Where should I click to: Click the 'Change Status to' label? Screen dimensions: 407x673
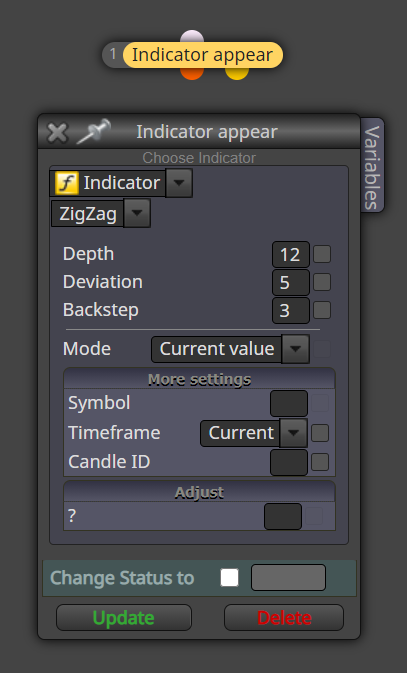122,578
